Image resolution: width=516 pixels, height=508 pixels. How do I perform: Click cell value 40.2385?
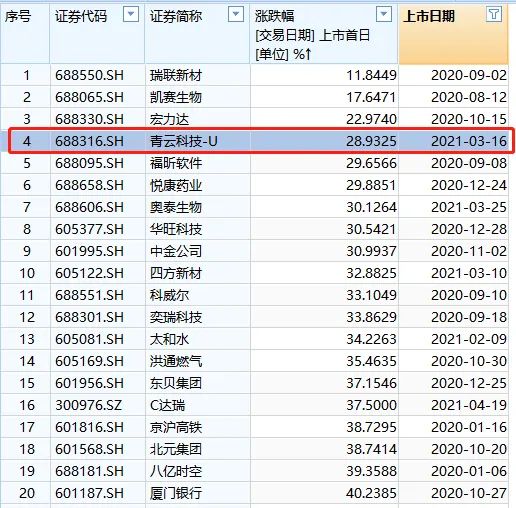371,493
